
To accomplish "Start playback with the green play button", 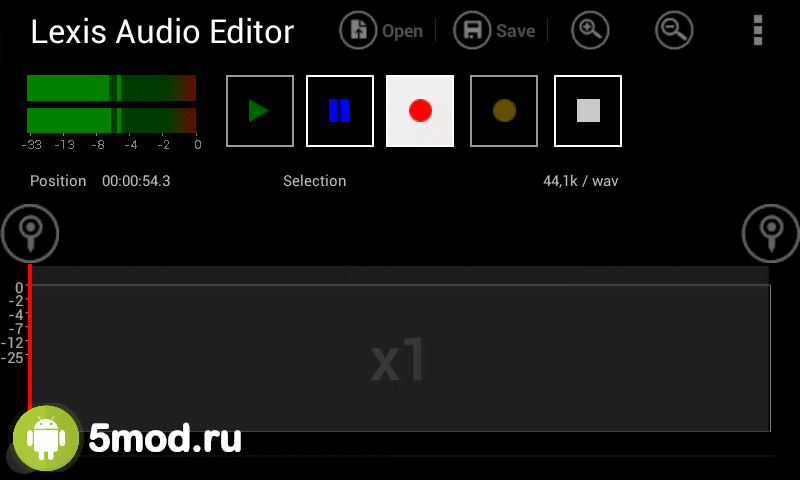I will tap(260, 111).
